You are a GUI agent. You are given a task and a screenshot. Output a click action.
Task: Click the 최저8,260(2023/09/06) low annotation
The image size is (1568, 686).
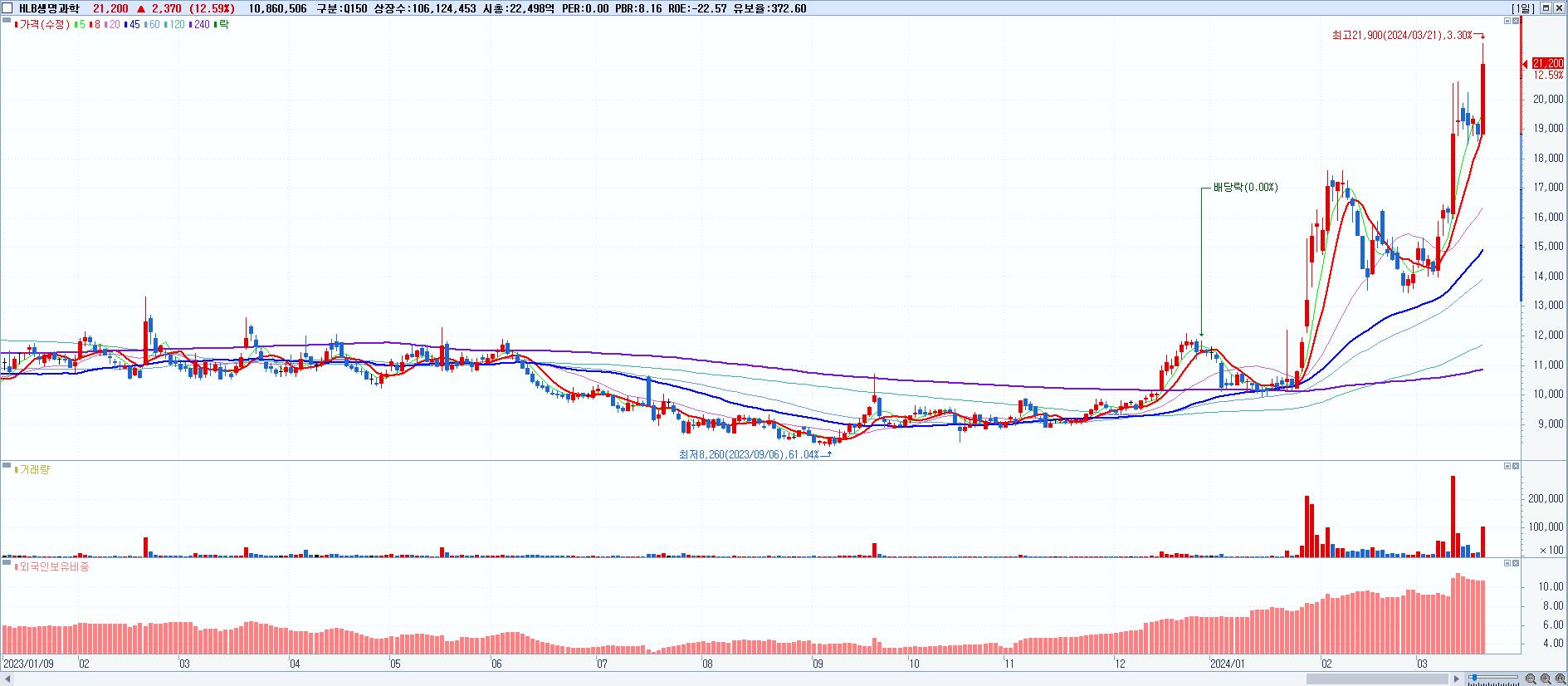point(749,454)
